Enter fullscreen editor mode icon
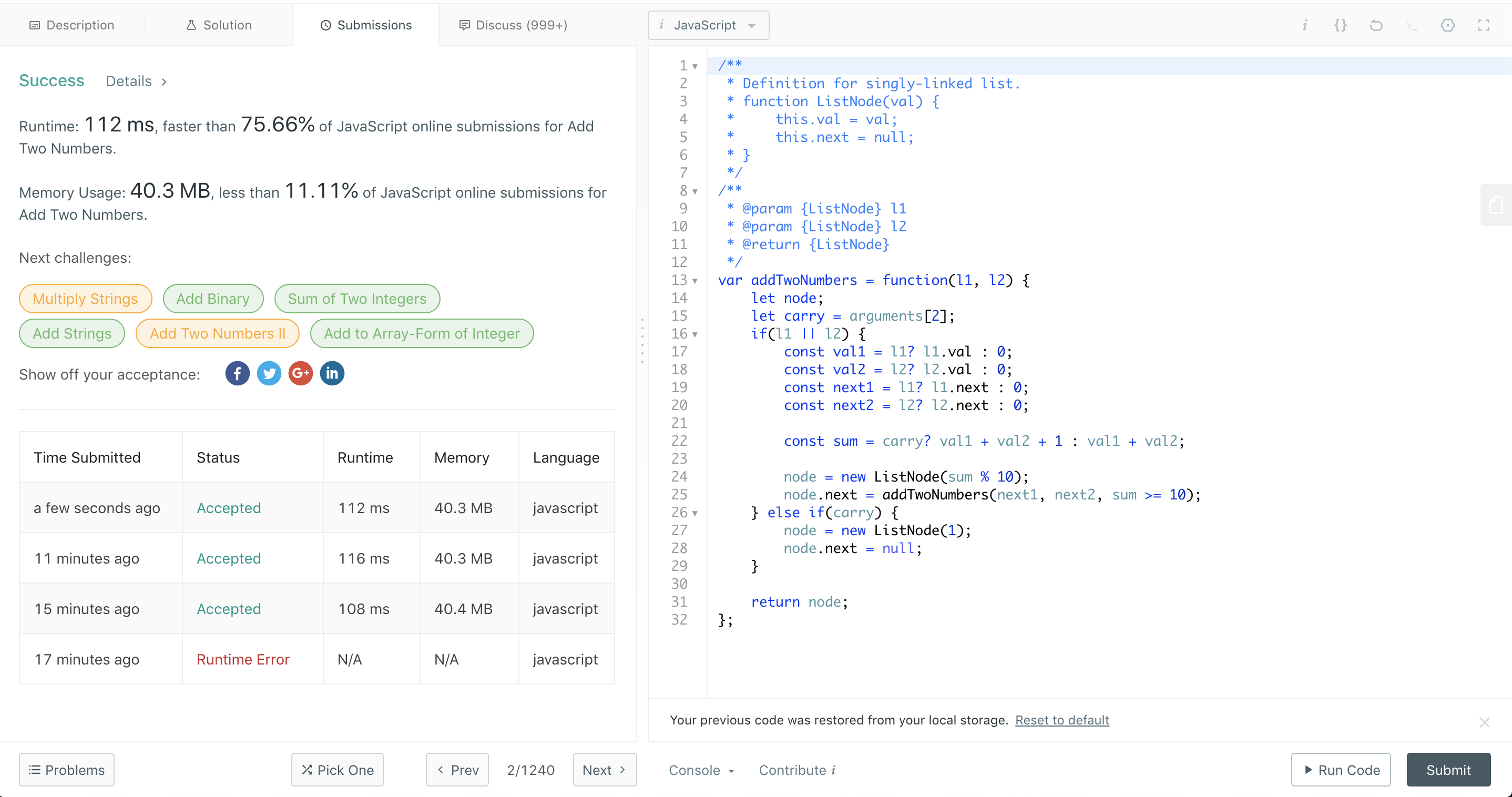 1483,25
